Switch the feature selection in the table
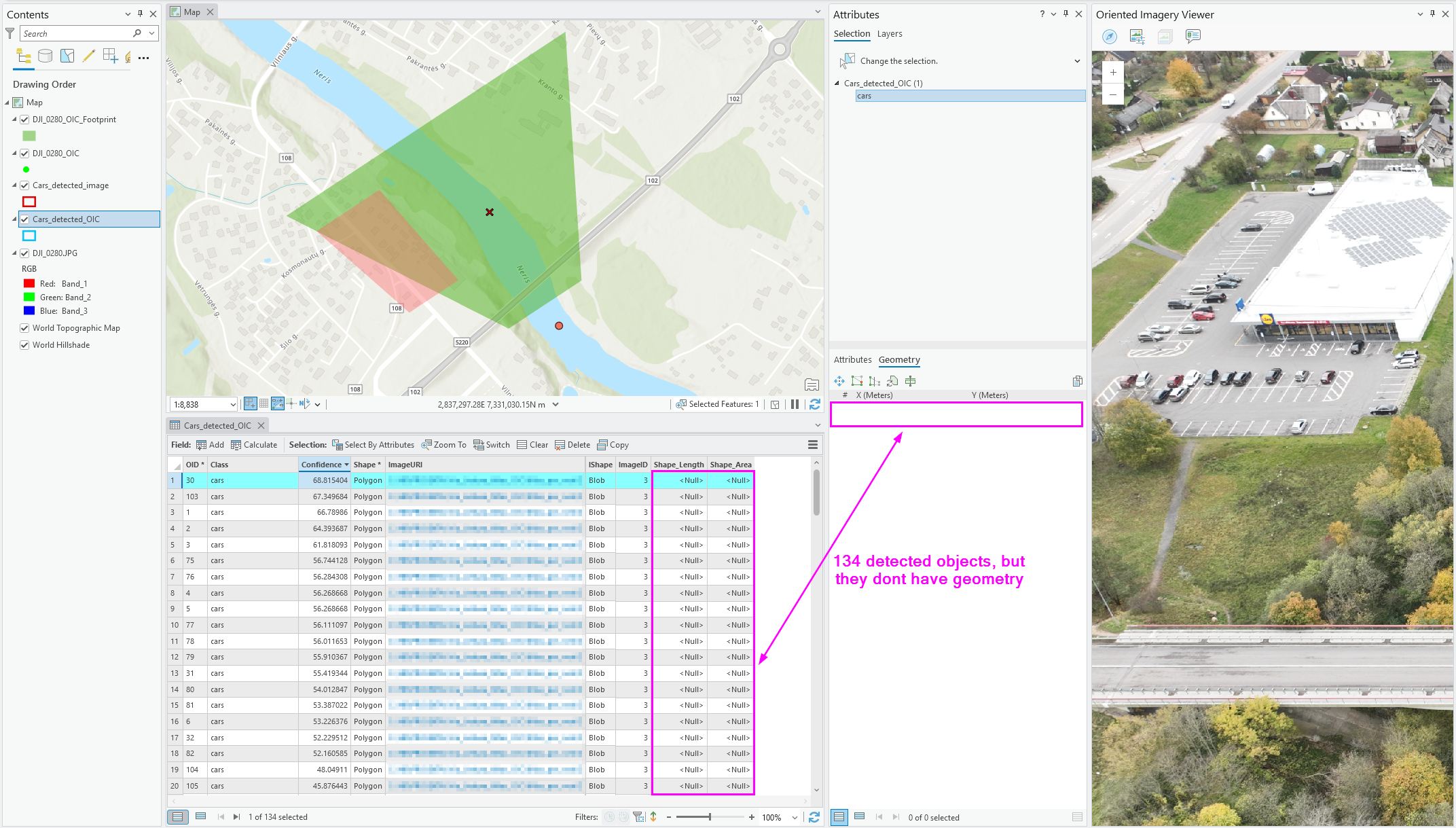The height and width of the screenshot is (828, 1456). click(492, 445)
